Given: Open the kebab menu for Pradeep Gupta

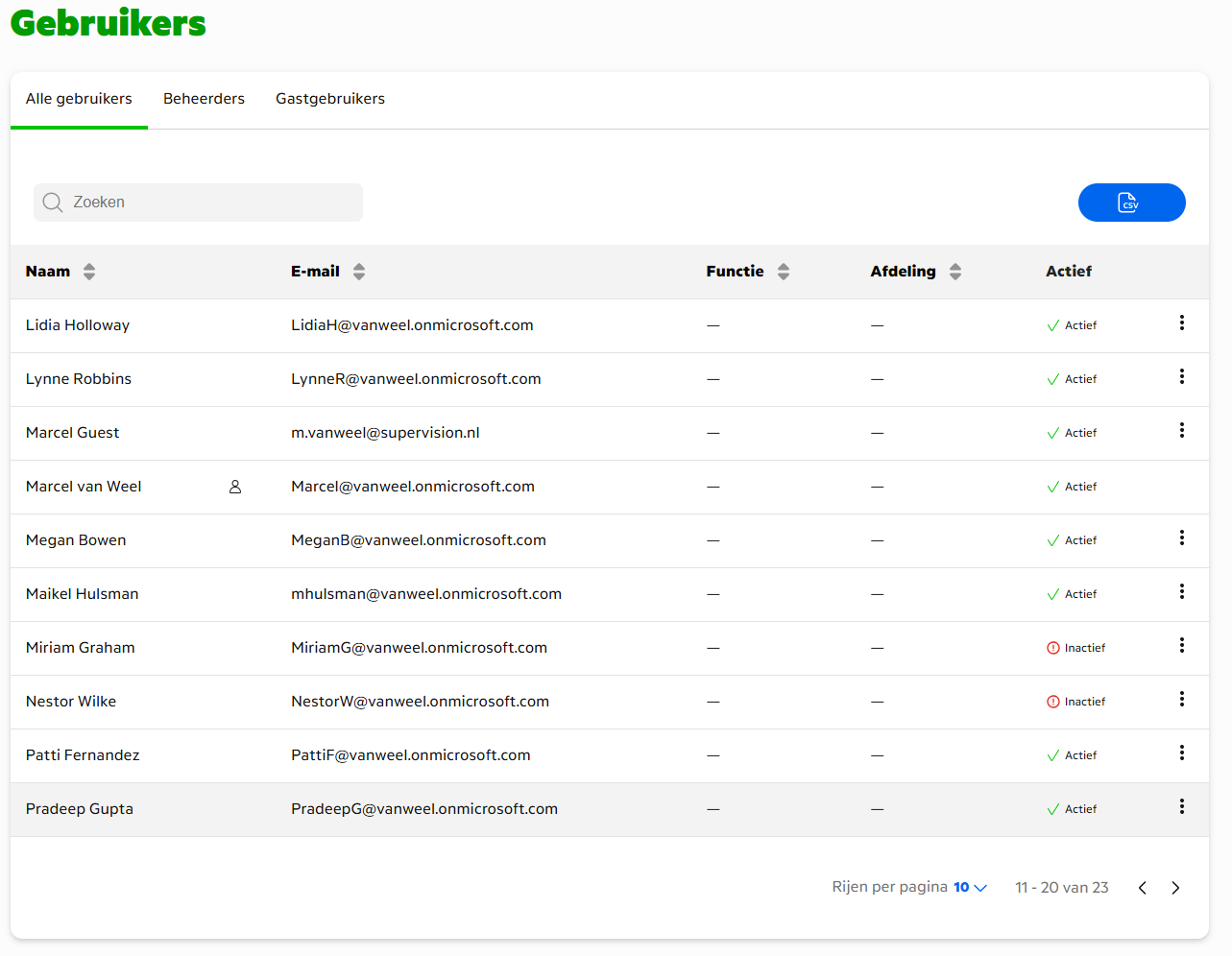Looking at the screenshot, I should pos(1181,807).
